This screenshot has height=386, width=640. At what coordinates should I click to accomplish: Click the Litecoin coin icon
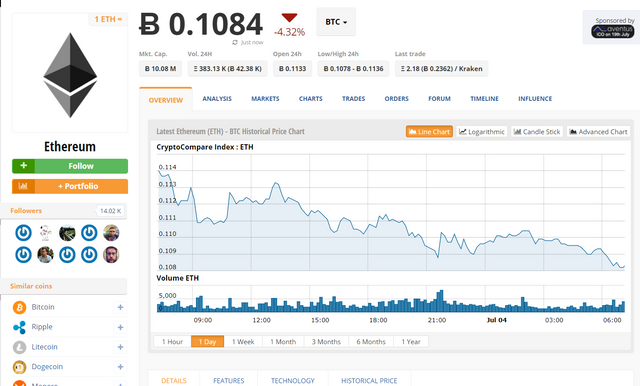click(x=19, y=347)
